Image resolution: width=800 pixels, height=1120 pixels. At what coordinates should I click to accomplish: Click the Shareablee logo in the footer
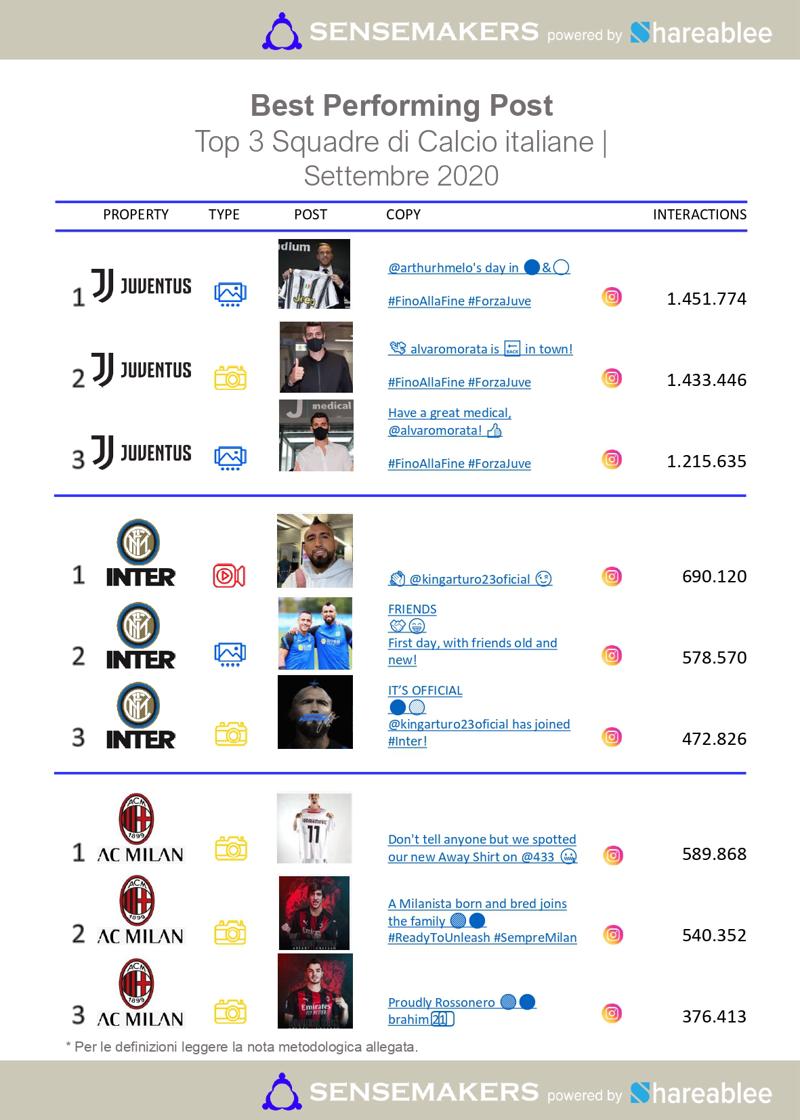pyautogui.click(x=702, y=1093)
